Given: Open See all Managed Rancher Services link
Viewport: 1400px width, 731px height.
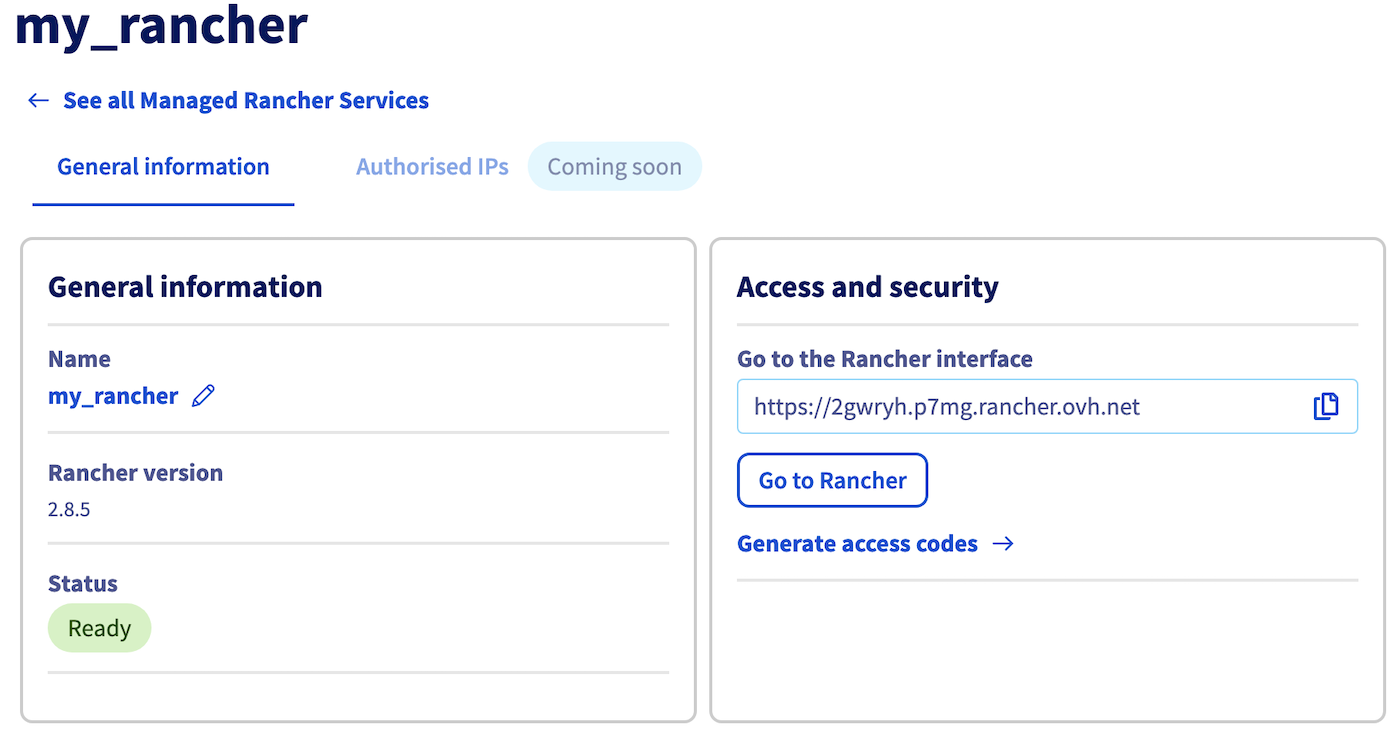Looking at the screenshot, I should pyautogui.click(x=246, y=100).
